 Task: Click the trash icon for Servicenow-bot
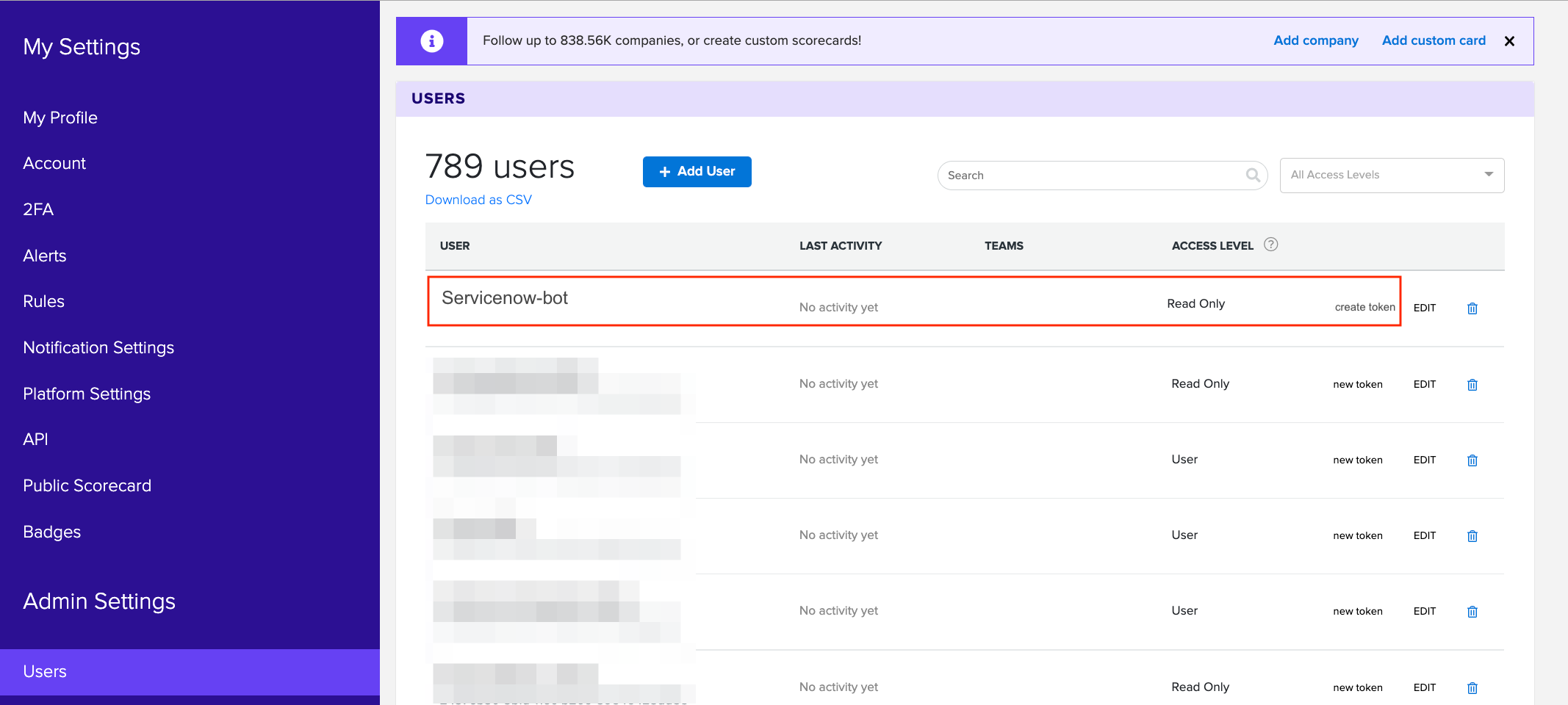click(1472, 308)
